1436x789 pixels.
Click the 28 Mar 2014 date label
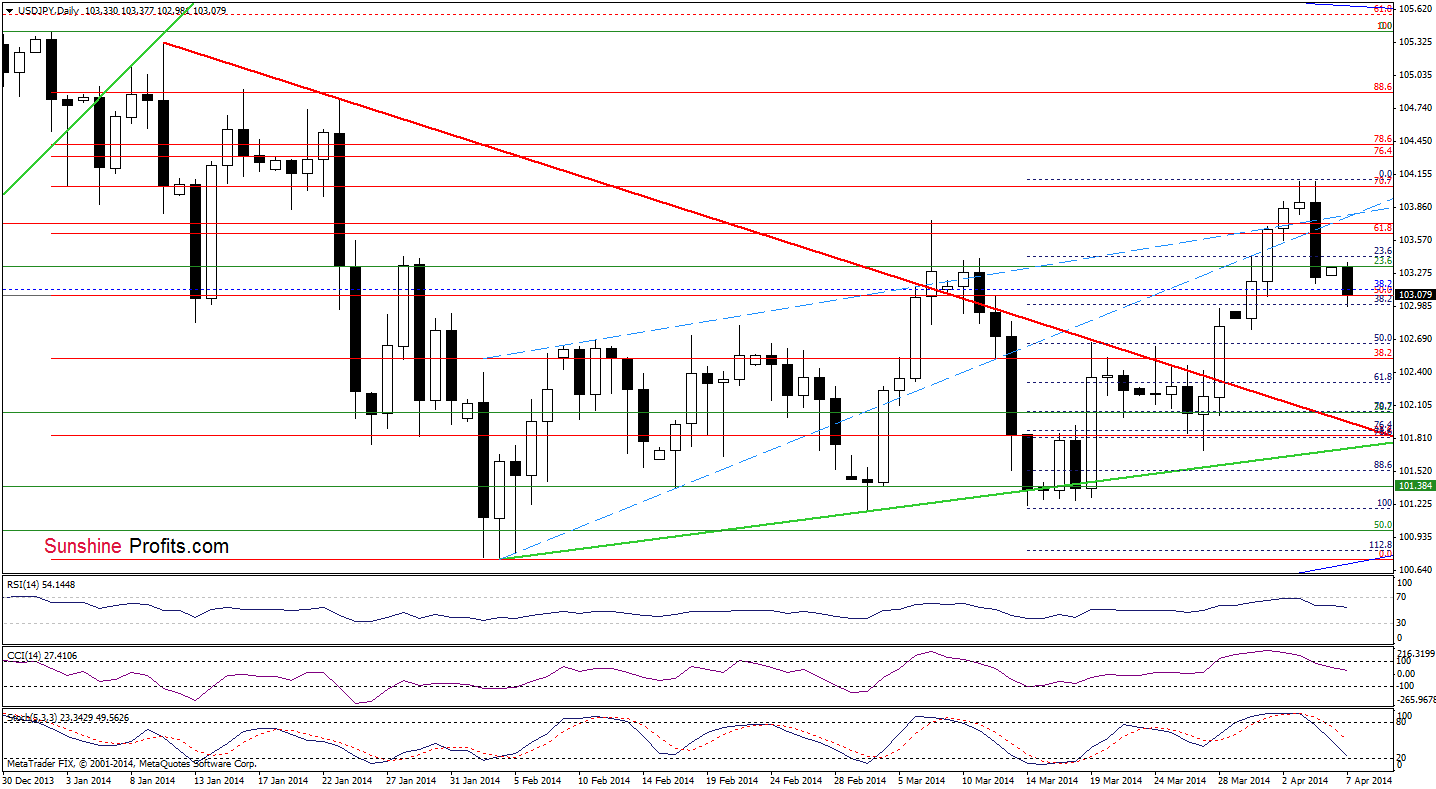pos(1246,780)
